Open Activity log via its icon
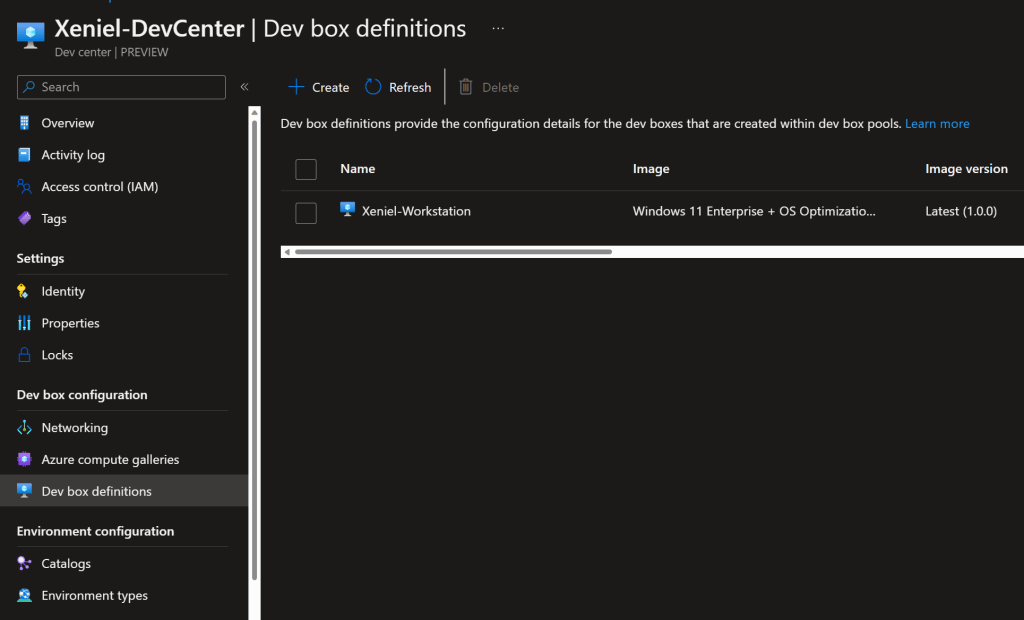The height and width of the screenshot is (620, 1024). (25, 155)
